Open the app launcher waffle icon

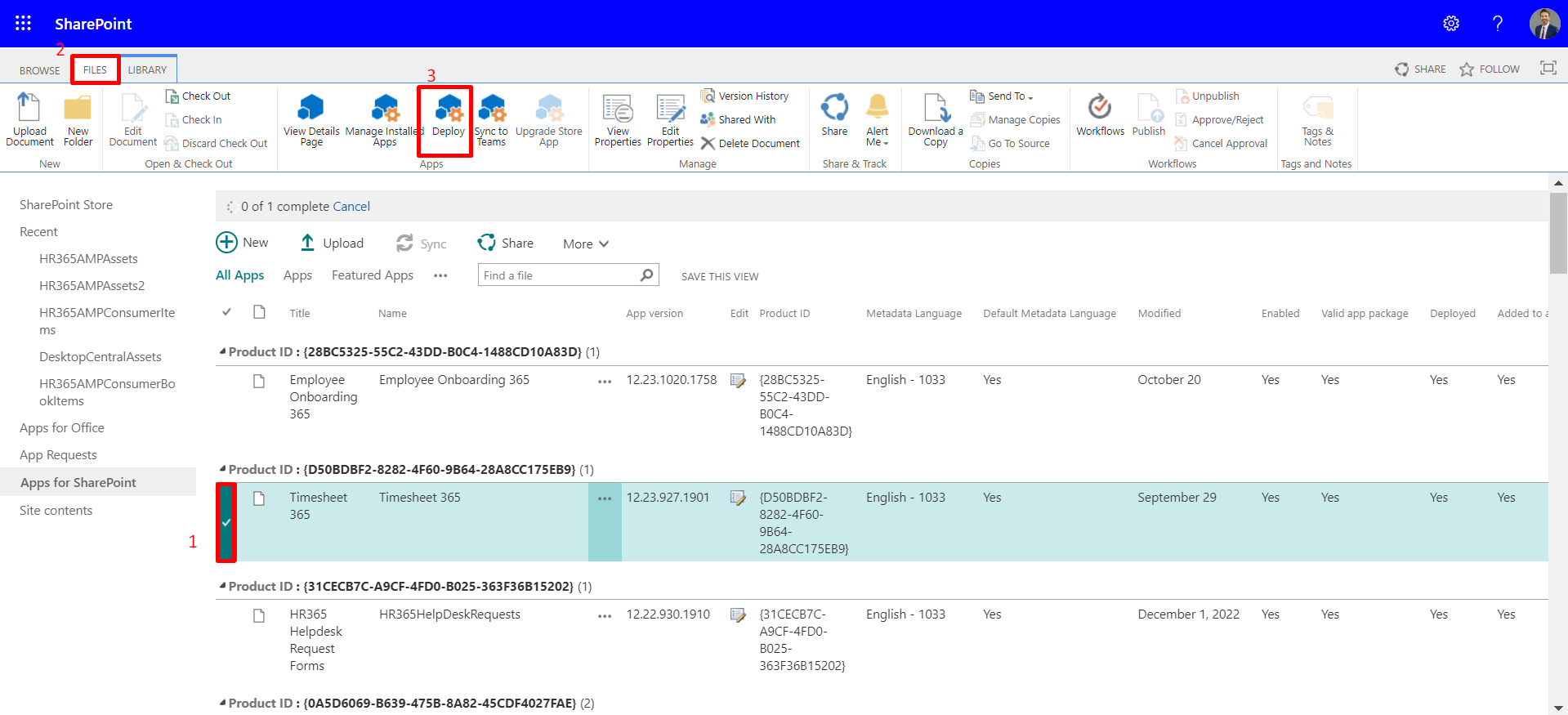[x=23, y=24]
